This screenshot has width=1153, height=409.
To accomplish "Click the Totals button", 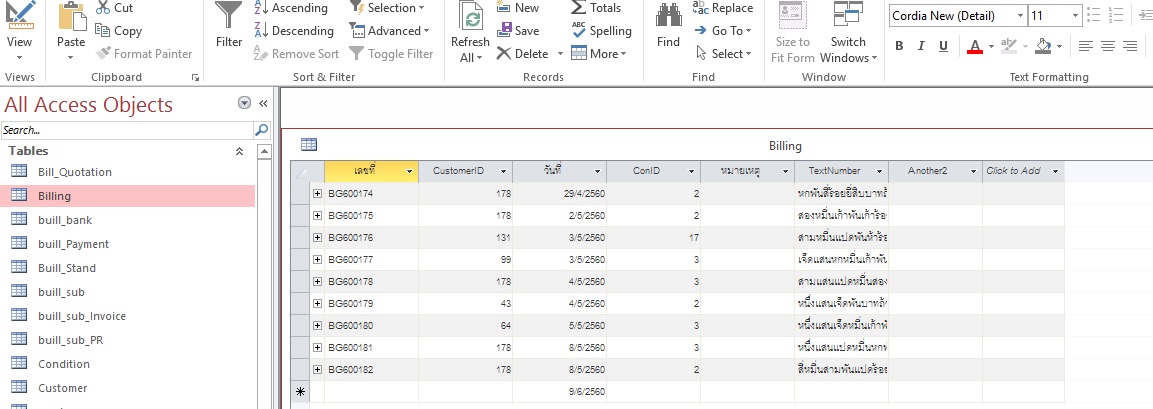I will tap(596, 8).
